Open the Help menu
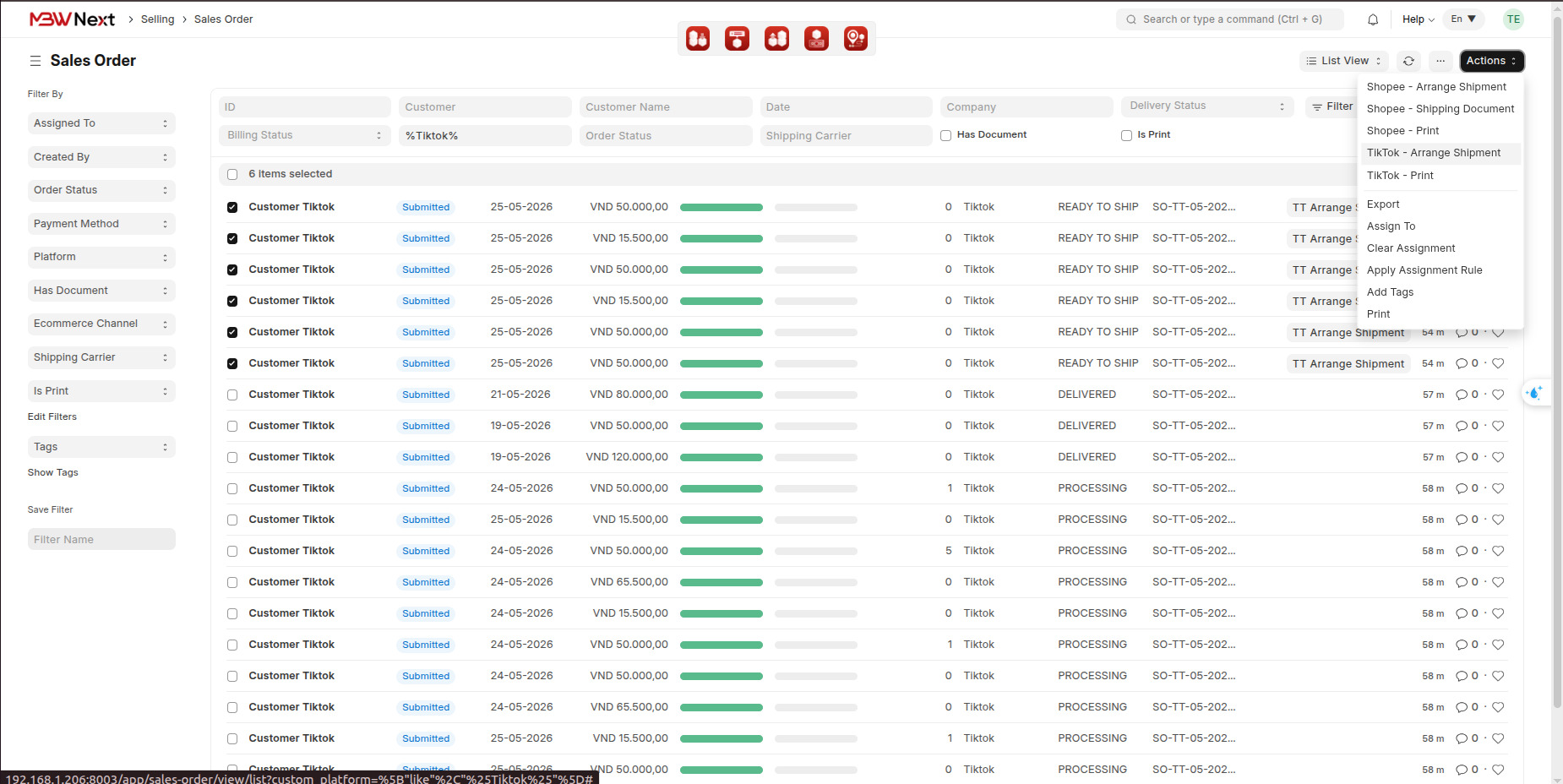Image resolution: width=1563 pixels, height=784 pixels. (1419, 19)
